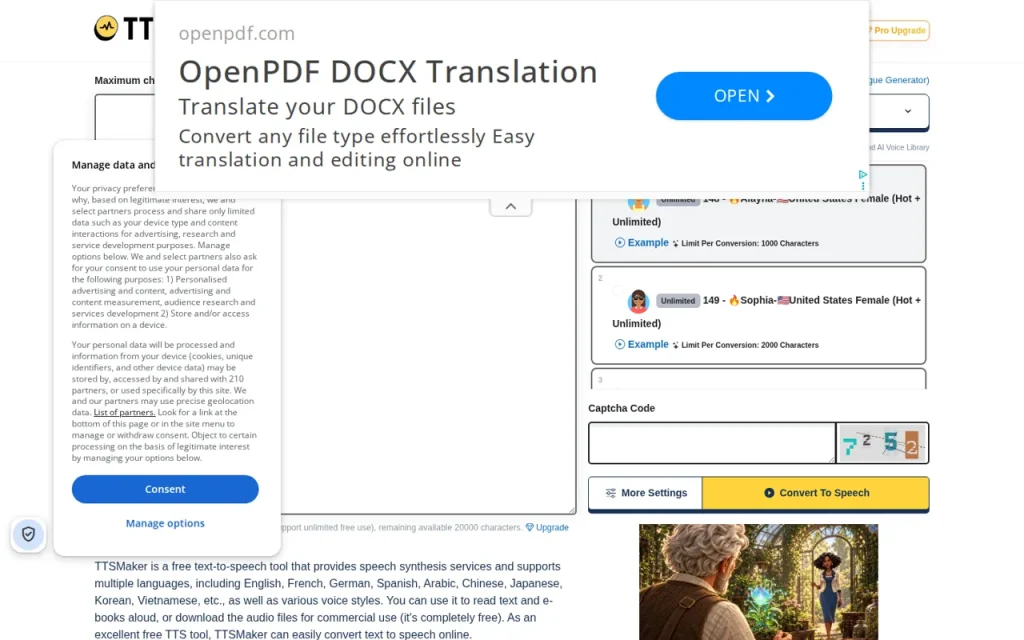Open the illustrated garden ad image
Screen dimensions: 1024x640
click(x=758, y=582)
